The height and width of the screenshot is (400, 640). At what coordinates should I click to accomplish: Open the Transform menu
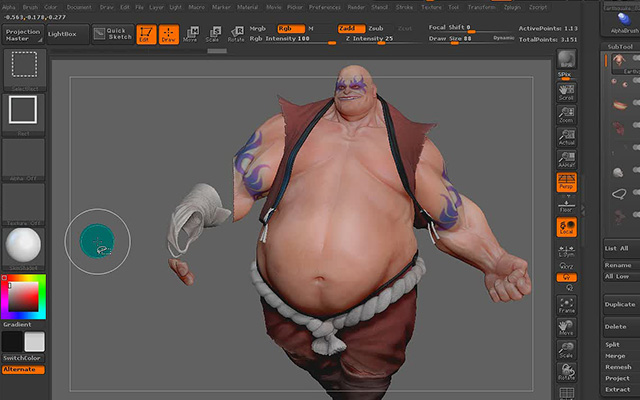482,7
